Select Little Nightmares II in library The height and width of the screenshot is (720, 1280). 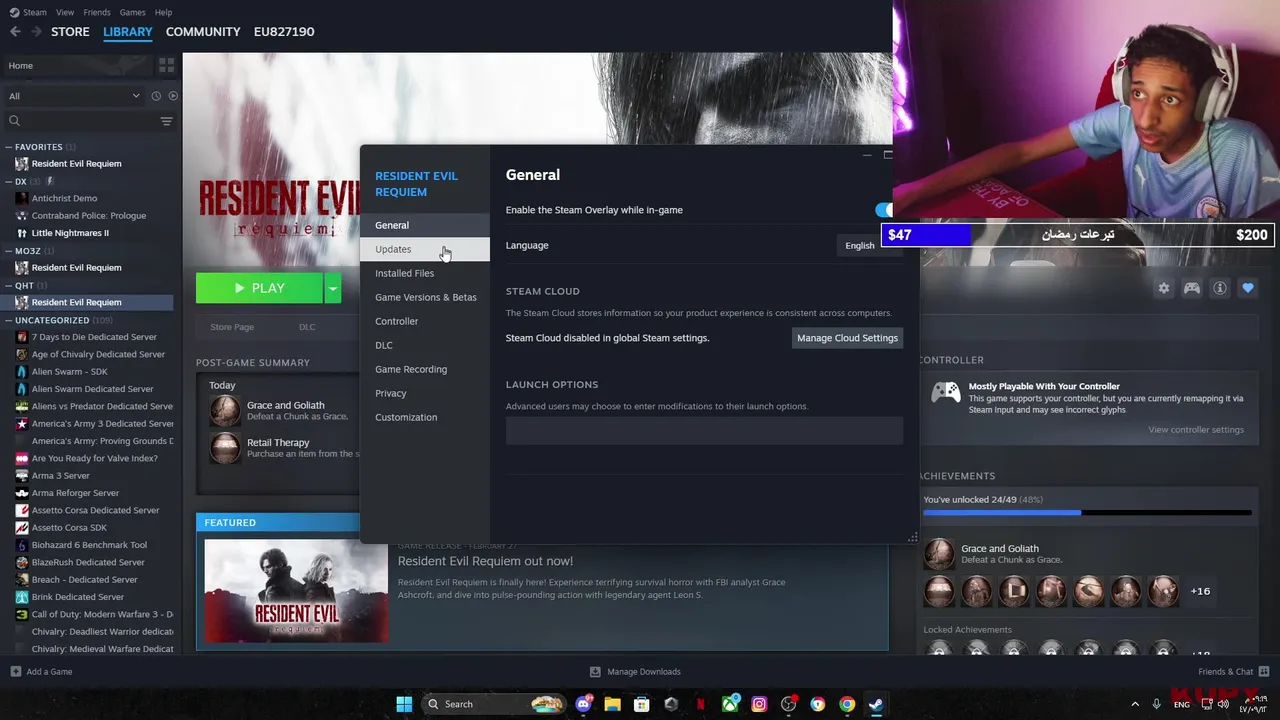click(x=70, y=233)
